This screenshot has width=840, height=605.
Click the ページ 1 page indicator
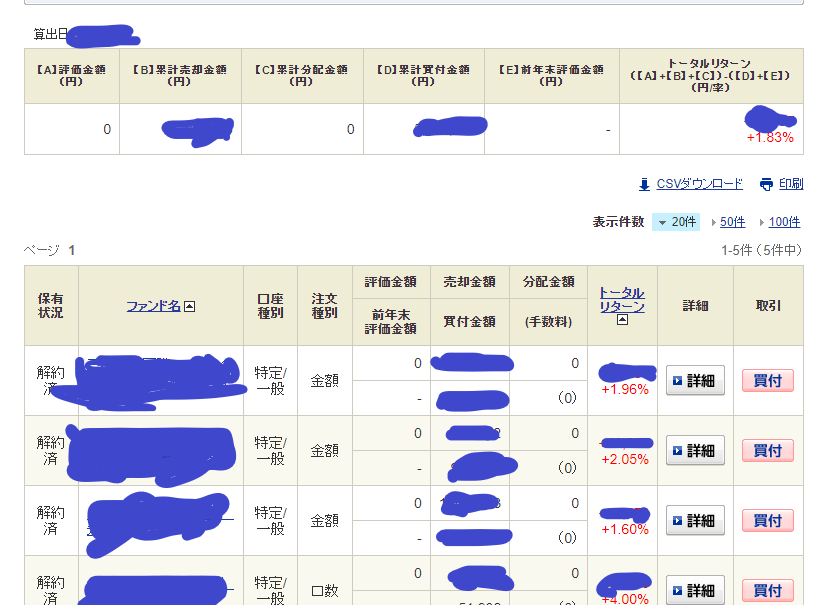click(x=49, y=250)
